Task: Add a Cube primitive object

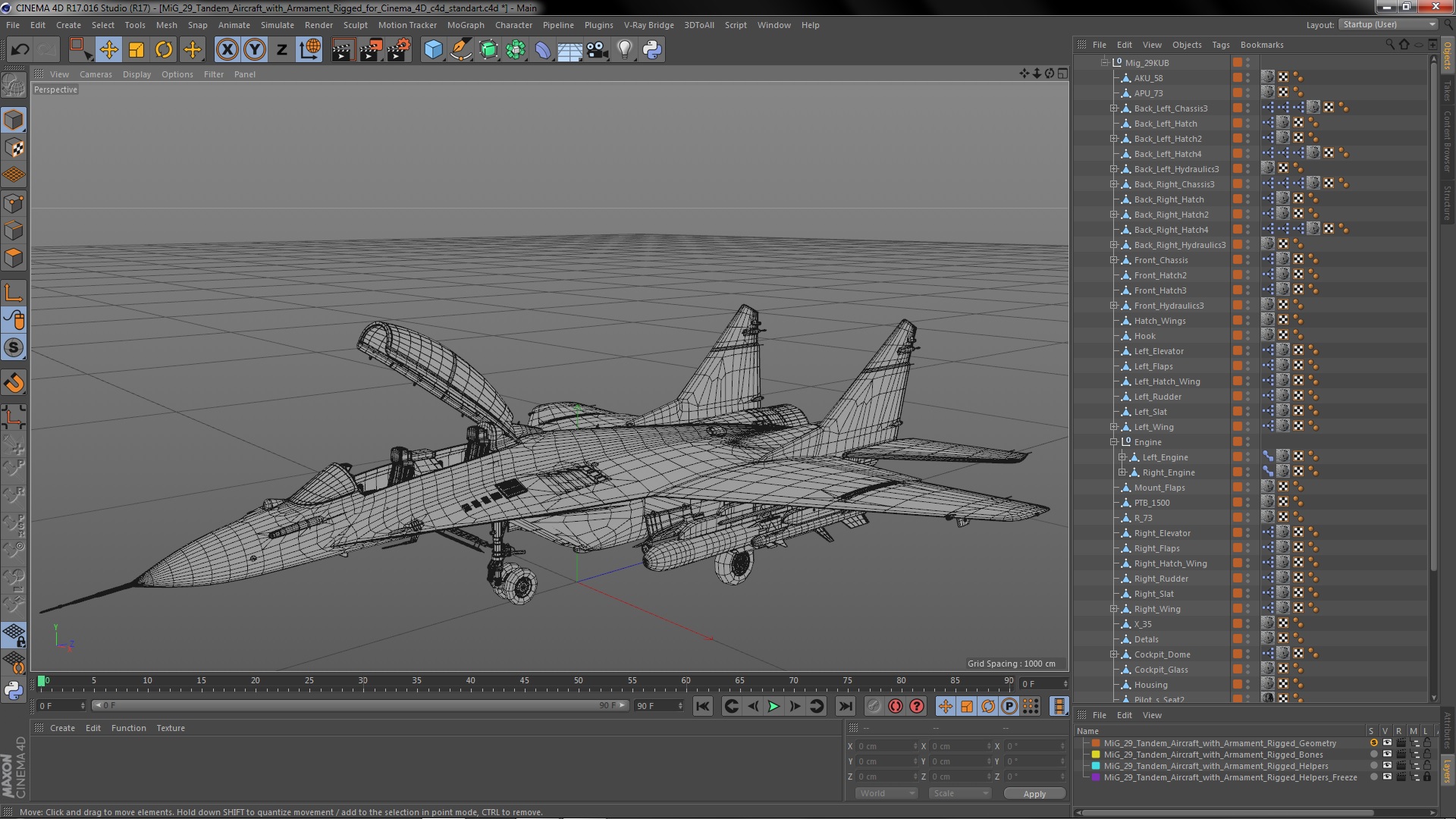Action: pos(433,50)
